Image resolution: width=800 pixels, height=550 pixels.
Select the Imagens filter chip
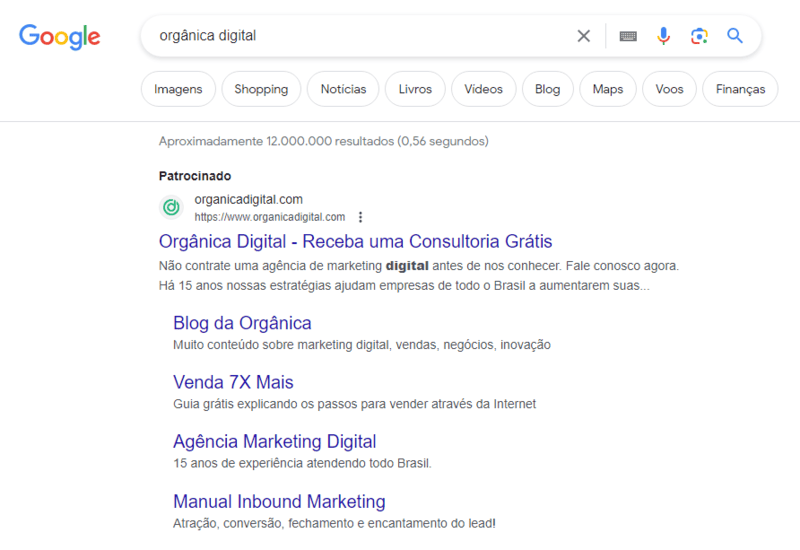coord(178,89)
